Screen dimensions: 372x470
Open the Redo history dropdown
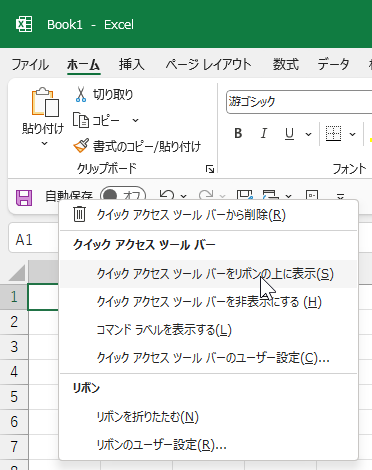click(x=222, y=196)
